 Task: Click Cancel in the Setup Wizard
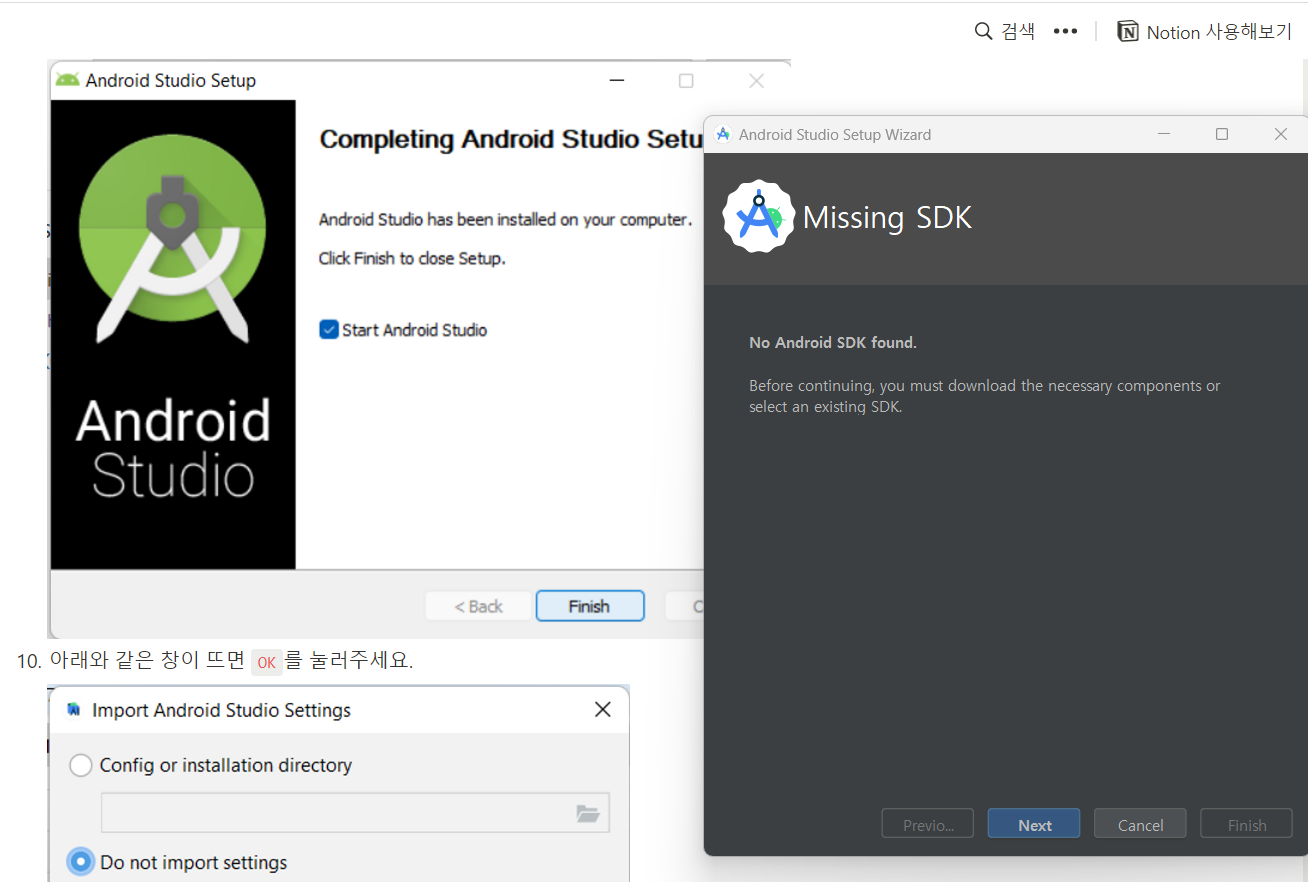1140,824
